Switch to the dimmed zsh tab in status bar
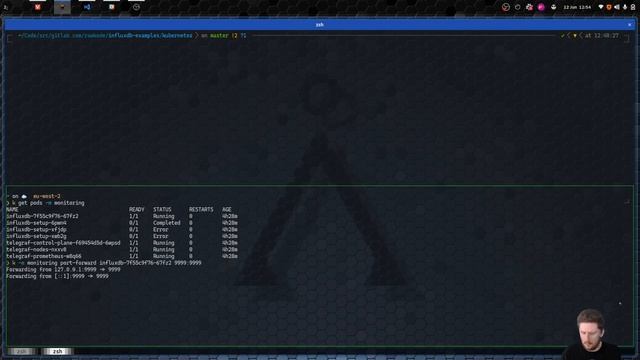Image resolution: width=640 pixels, height=360 pixels. tap(22, 351)
